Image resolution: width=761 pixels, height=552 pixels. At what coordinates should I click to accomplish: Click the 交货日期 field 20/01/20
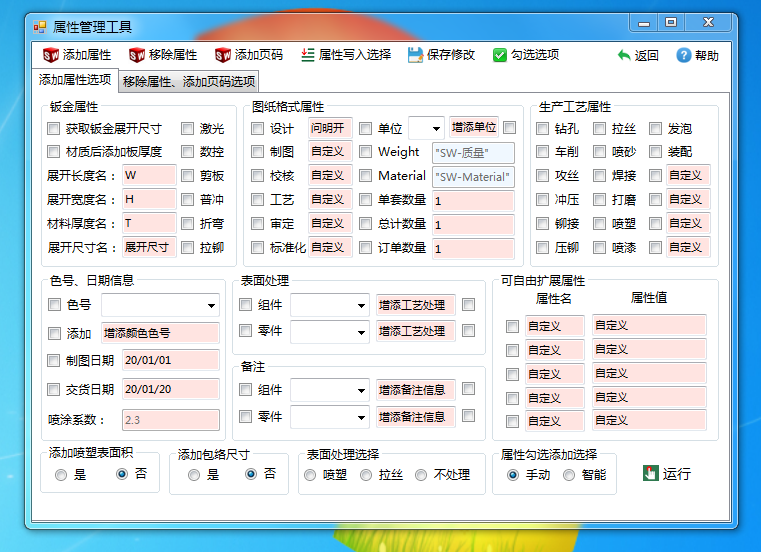(x=171, y=389)
